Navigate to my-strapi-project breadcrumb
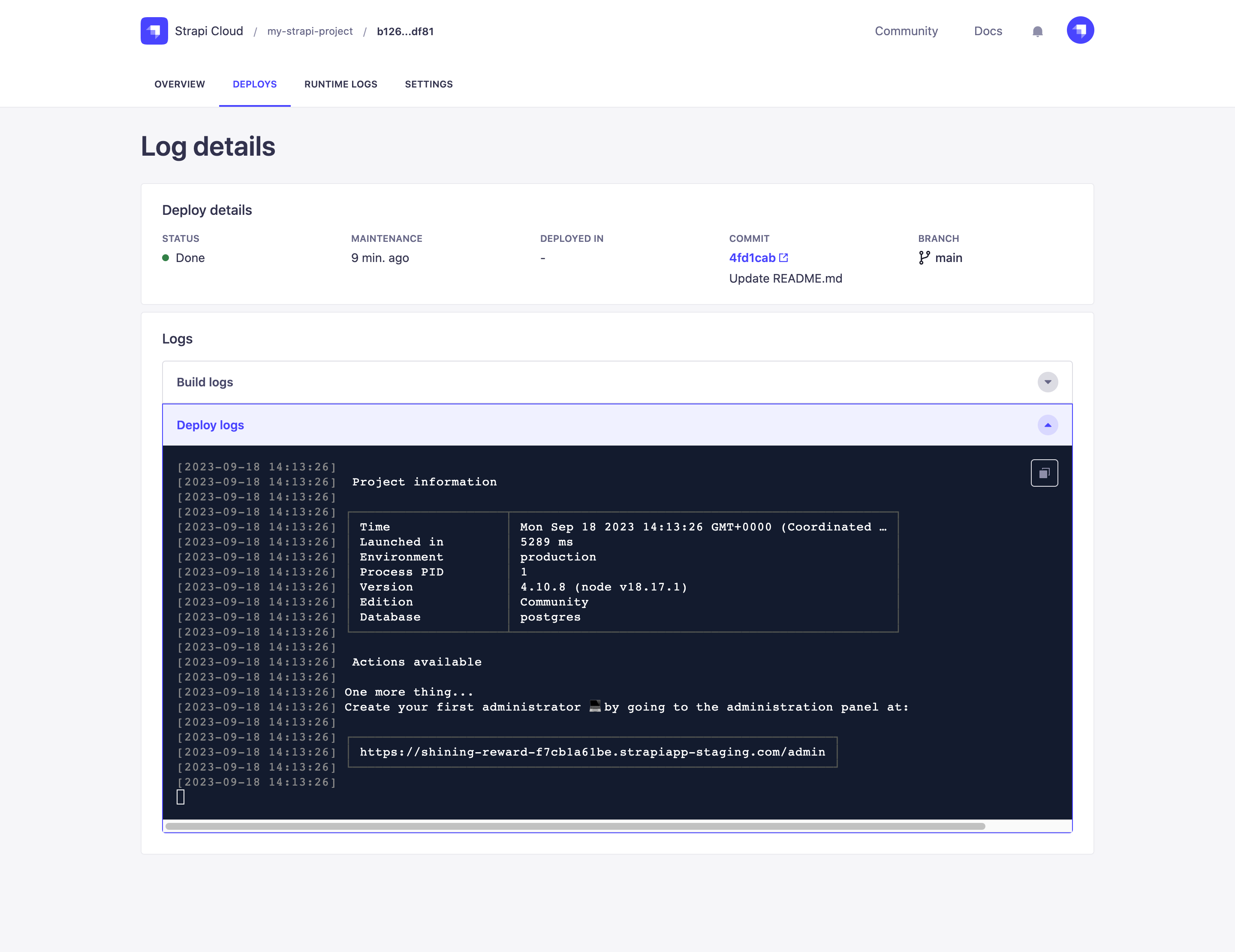 pyautogui.click(x=310, y=31)
